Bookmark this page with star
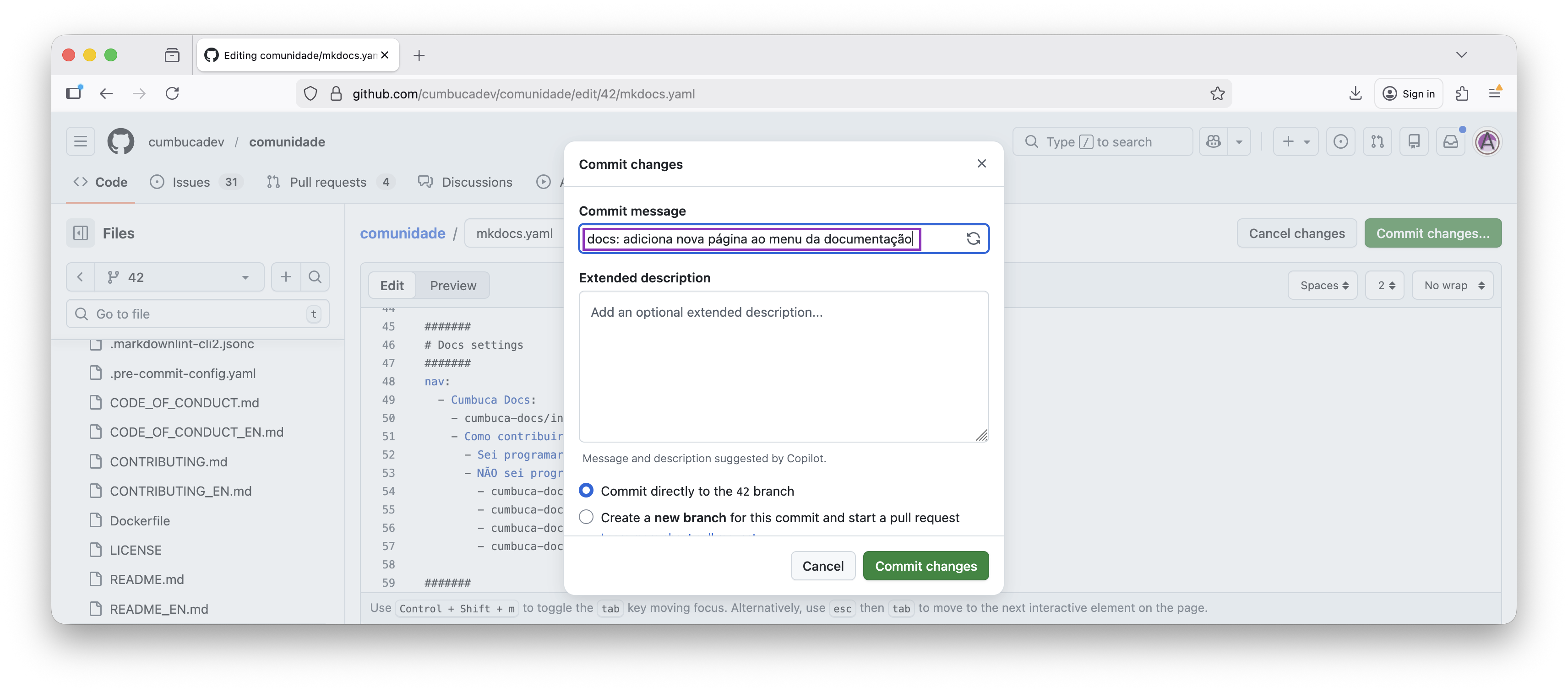Viewport: 1568px width, 692px height. (x=1217, y=93)
